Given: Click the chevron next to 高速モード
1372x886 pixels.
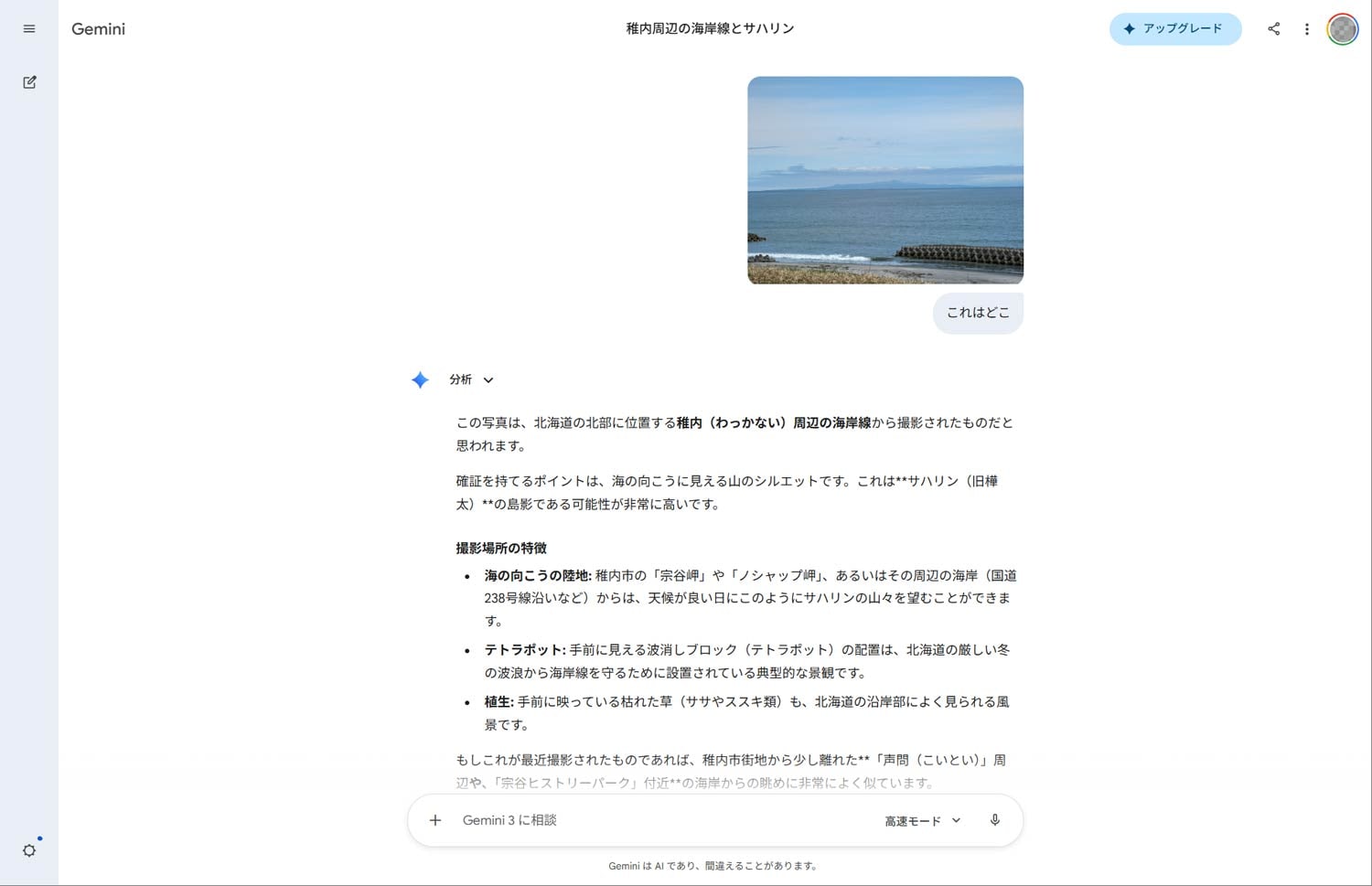Looking at the screenshot, I should pos(957,820).
